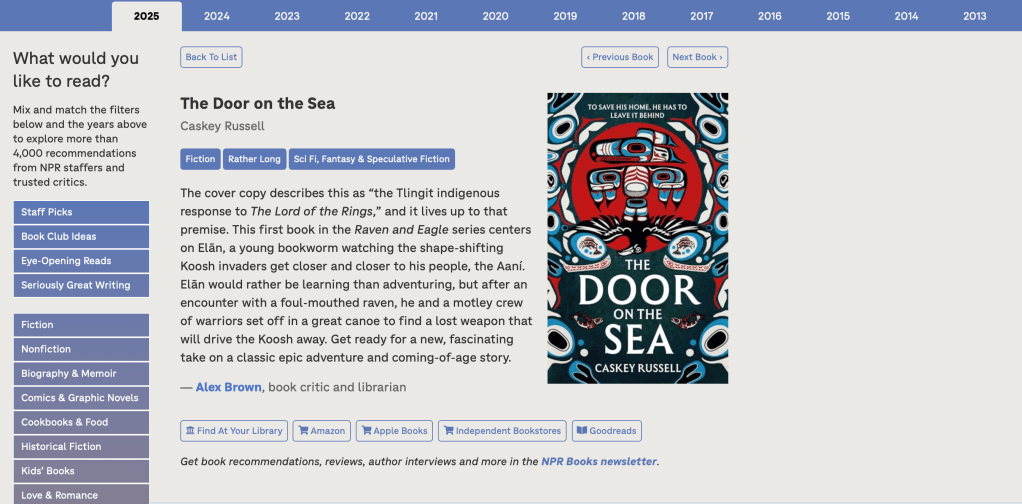This screenshot has height=504, width=1022.
Task: Click the Goodreads open book icon
Action: (x=581, y=431)
